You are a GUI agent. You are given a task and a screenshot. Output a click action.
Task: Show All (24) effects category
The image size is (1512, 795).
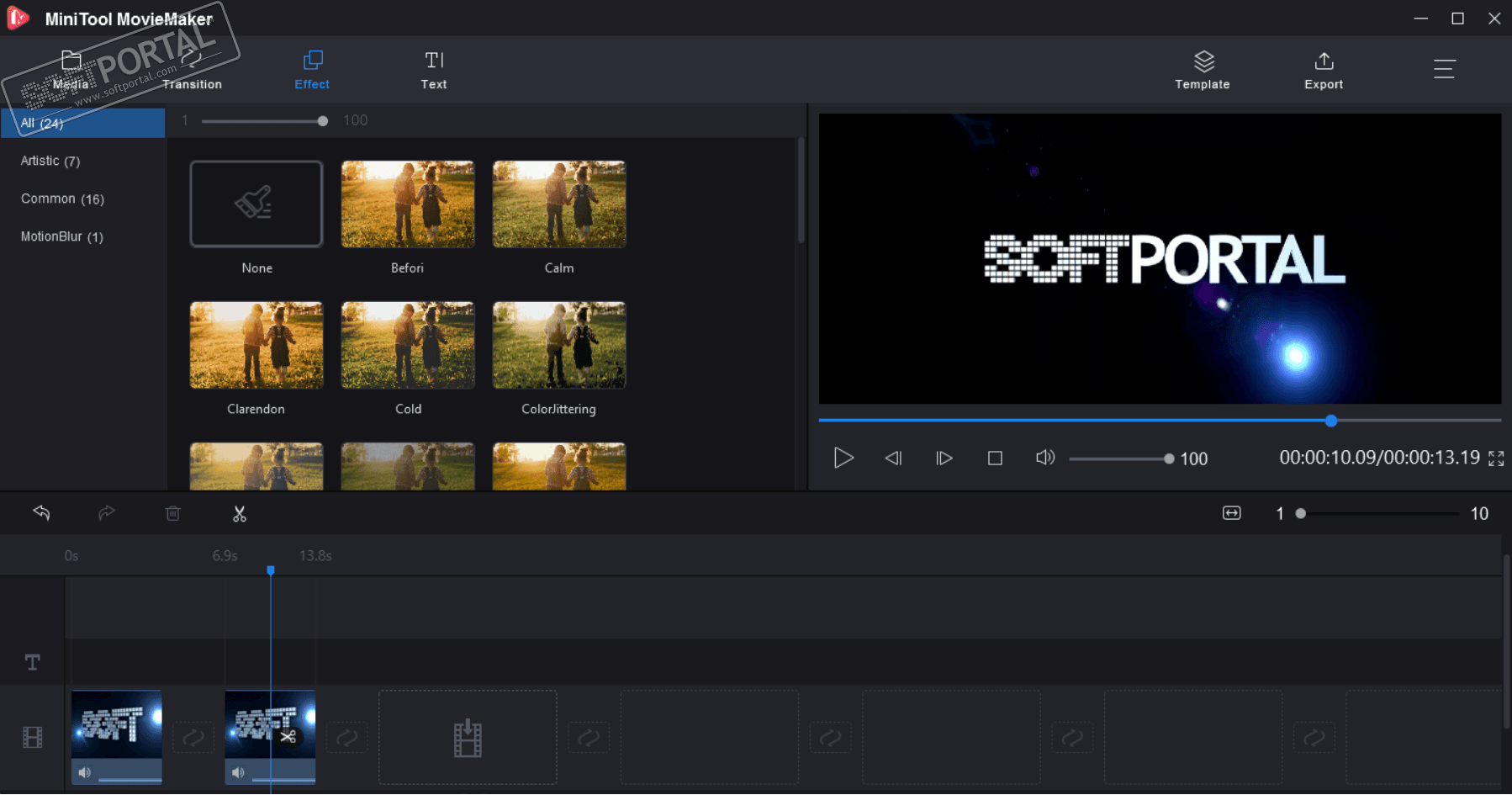[x=82, y=123]
